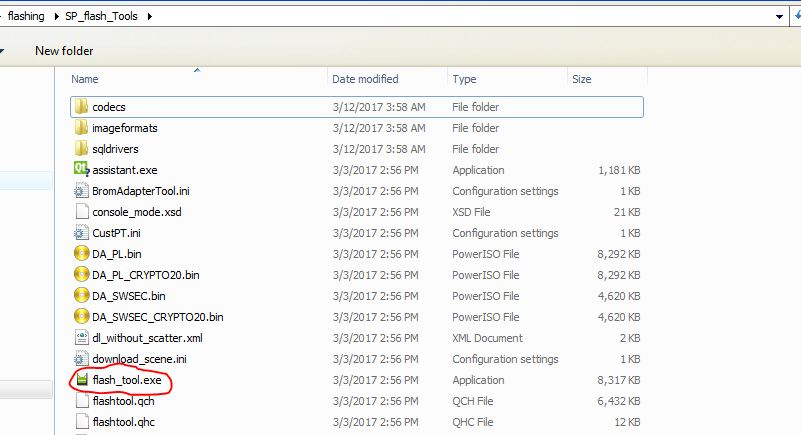Click PowerISO File type of DA_PL.bin
Screen dimensions: 801x435
[x=485, y=254]
